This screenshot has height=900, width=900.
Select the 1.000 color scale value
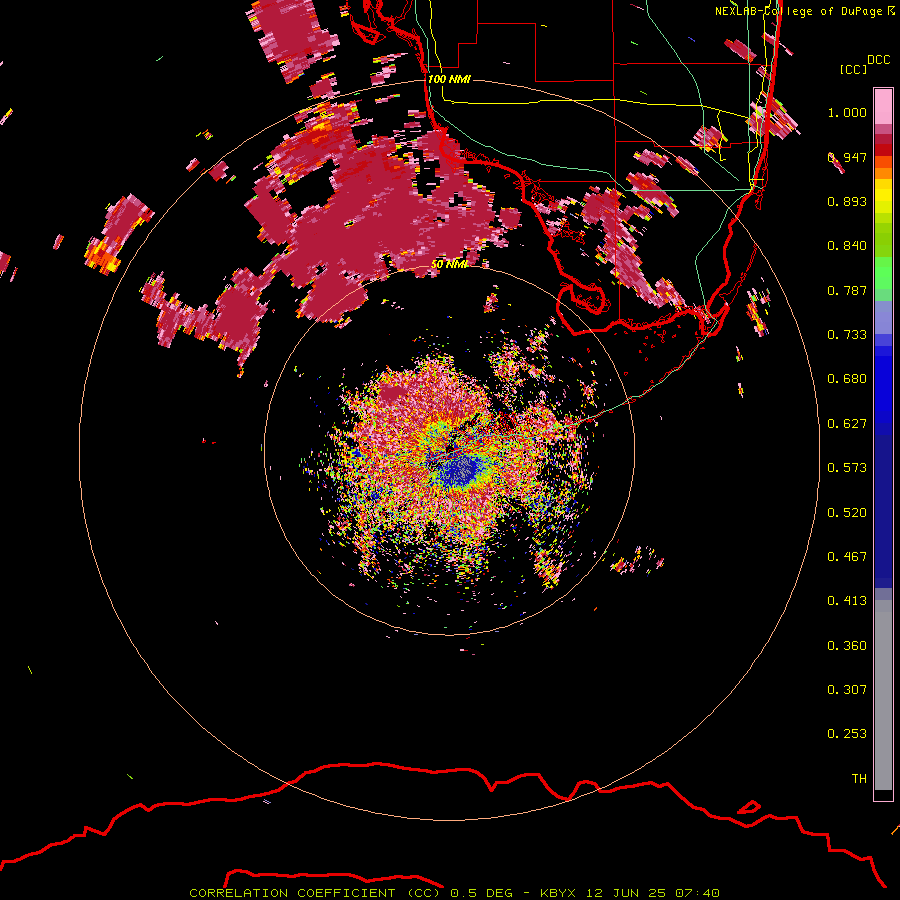tap(847, 112)
